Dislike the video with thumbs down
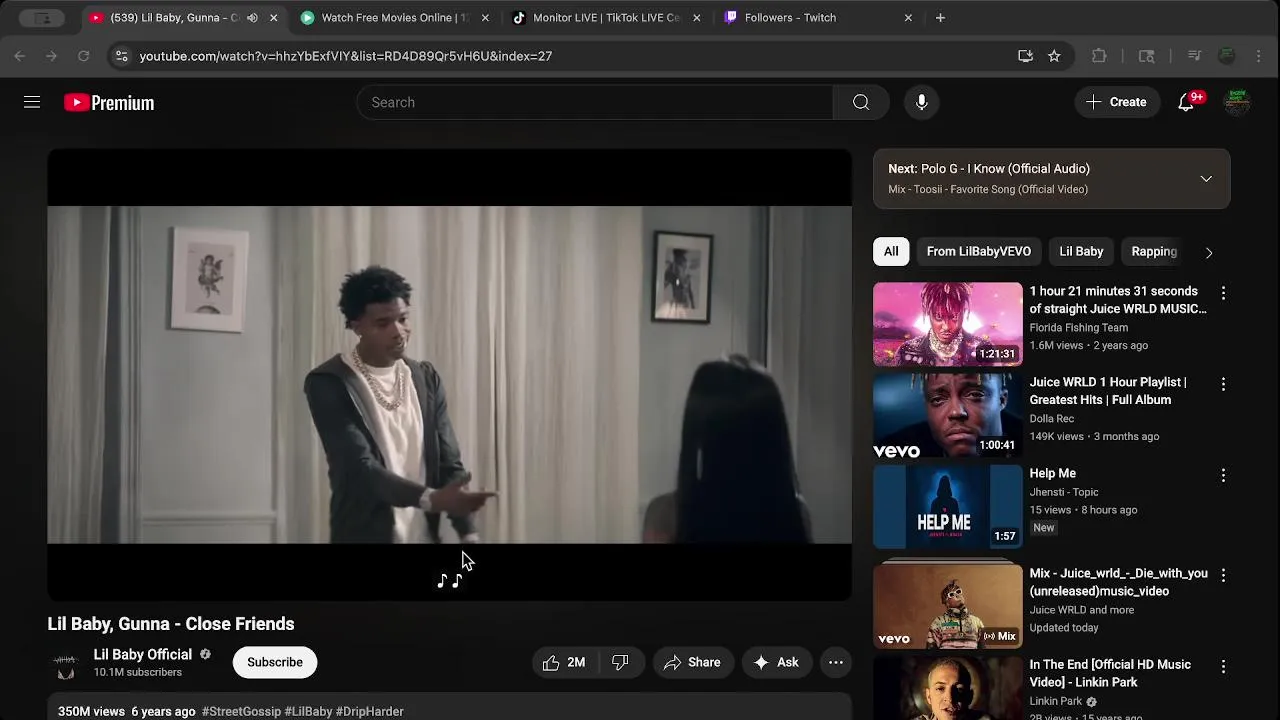The image size is (1280, 720). 620,662
